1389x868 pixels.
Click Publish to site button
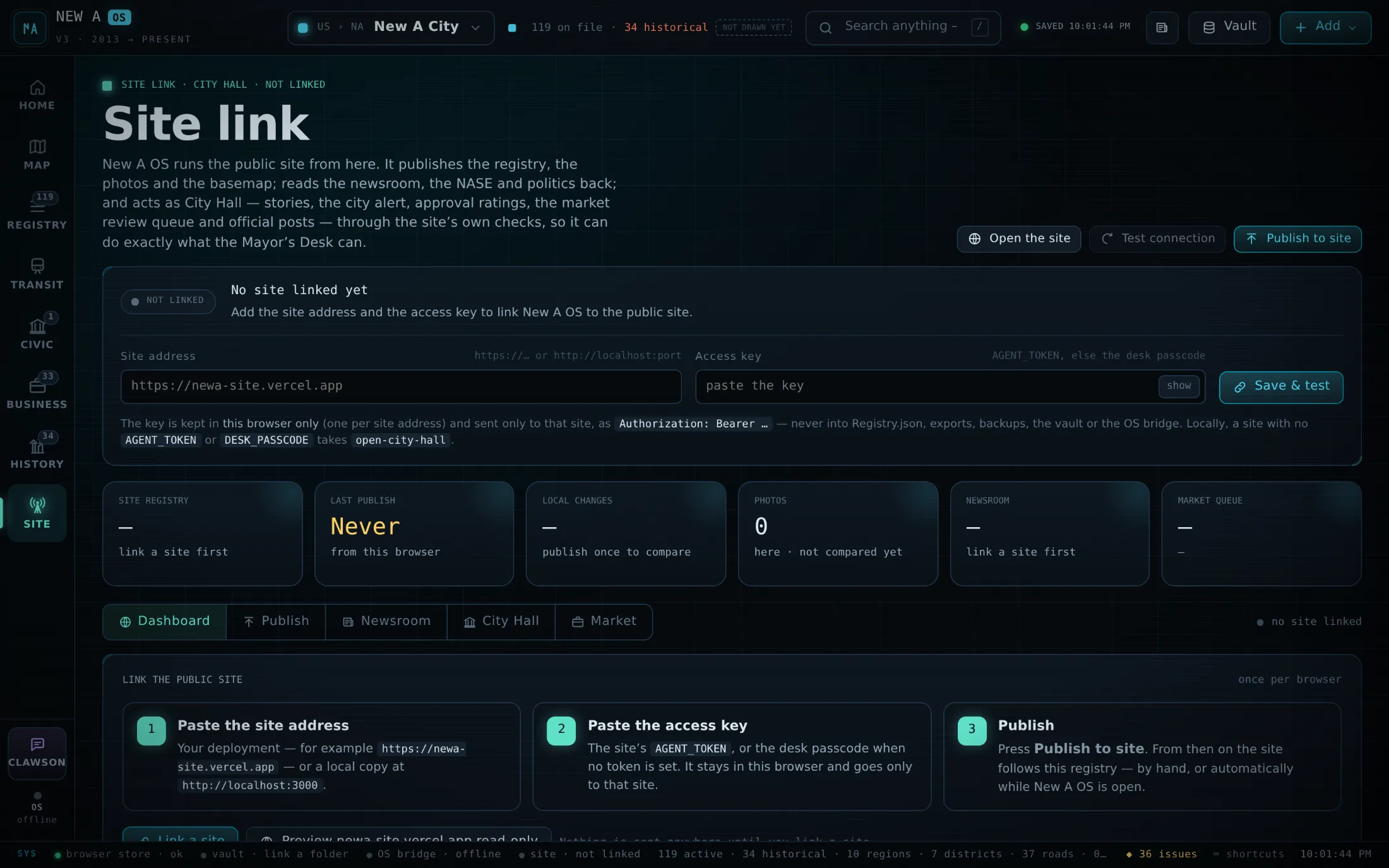pos(1297,239)
